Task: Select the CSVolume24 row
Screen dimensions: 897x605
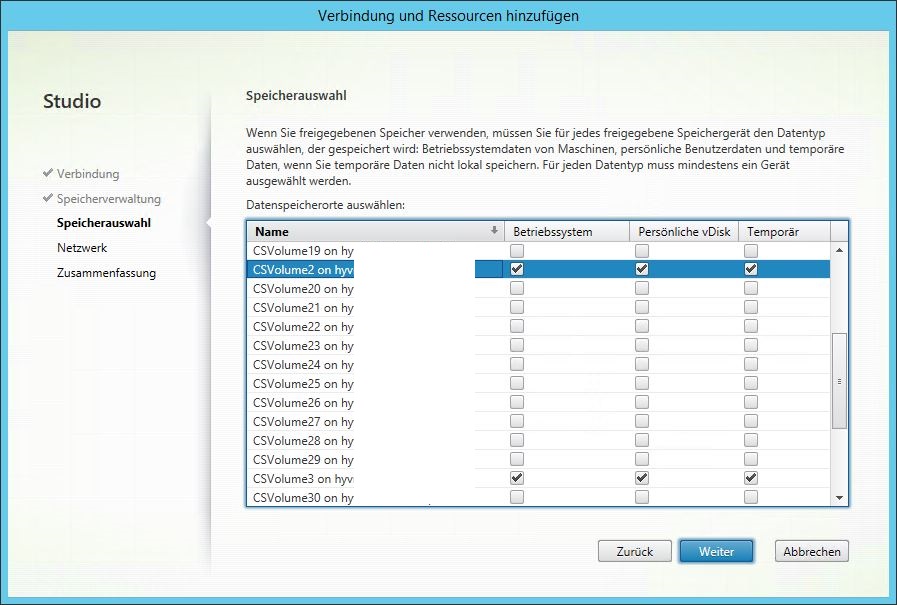Action: coord(304,364)
